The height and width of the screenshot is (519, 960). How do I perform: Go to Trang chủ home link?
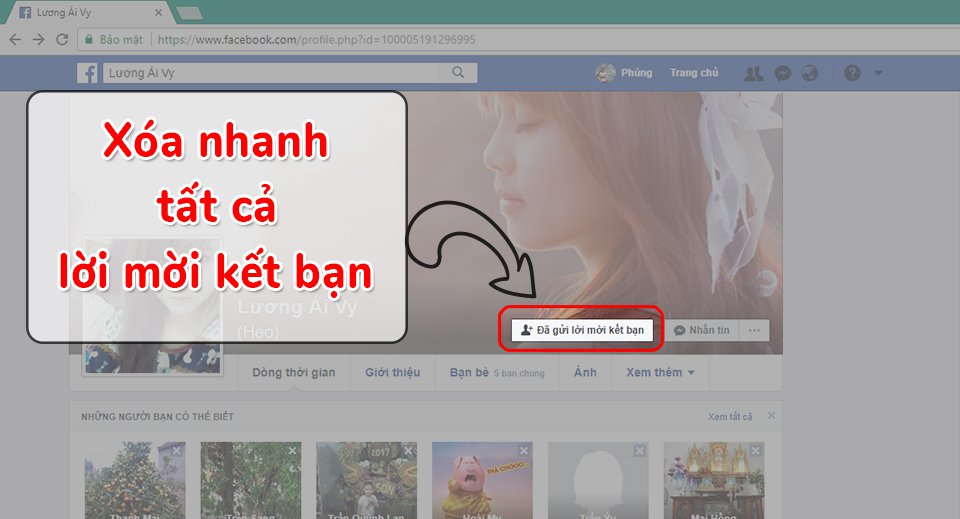click(x=694, y=73)
